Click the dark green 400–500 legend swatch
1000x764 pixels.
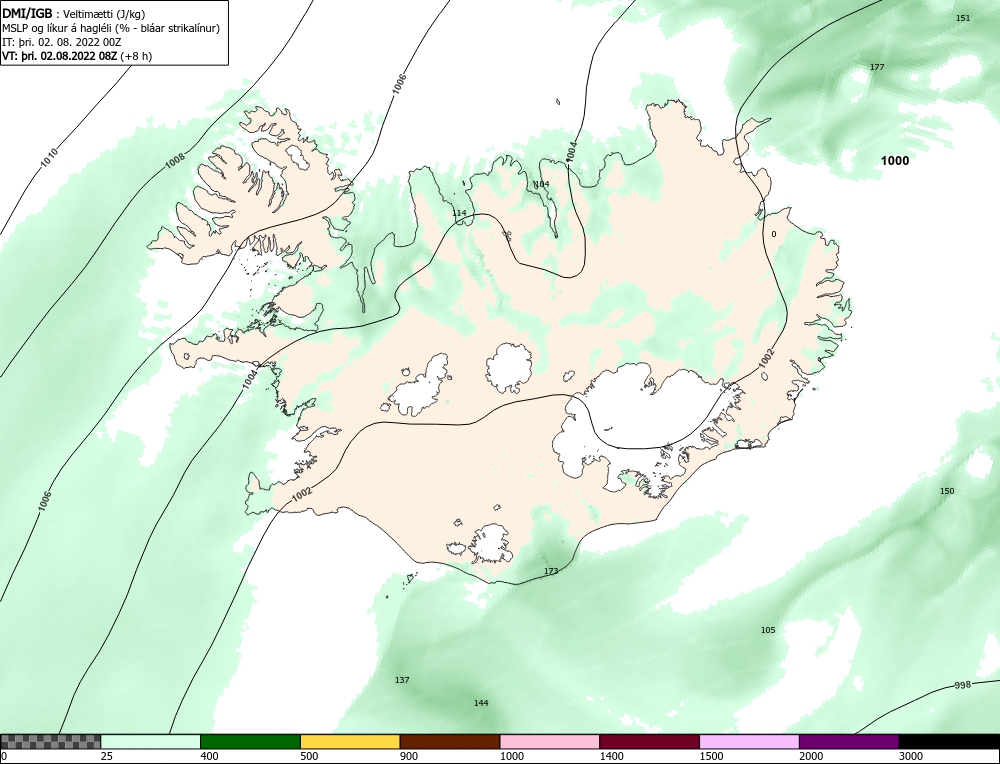point(250,741)
